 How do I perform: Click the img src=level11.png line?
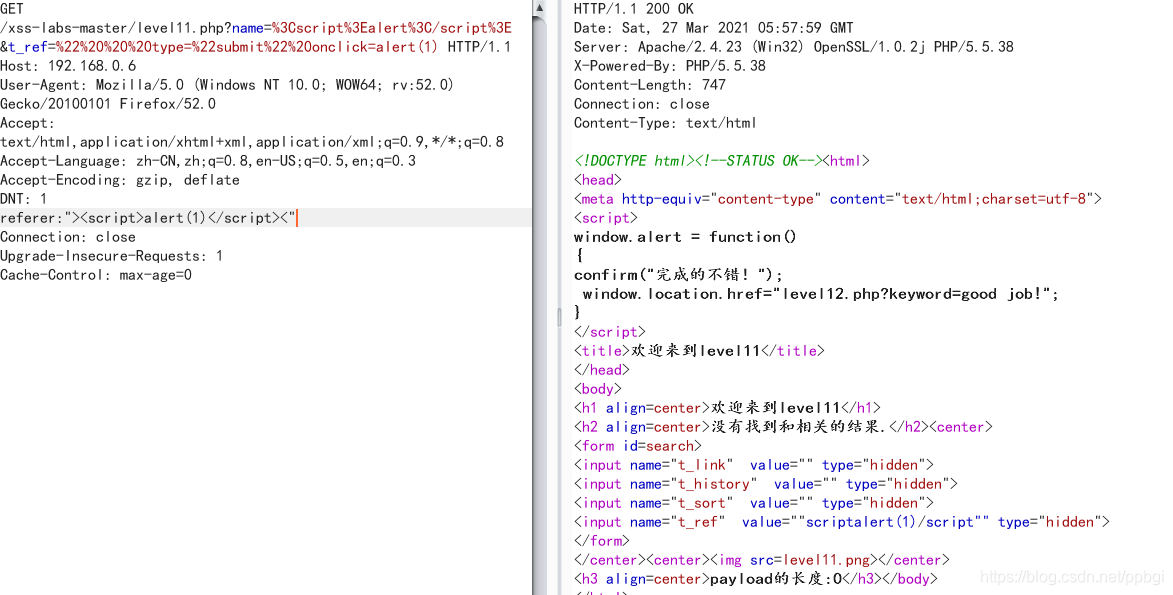762,560
